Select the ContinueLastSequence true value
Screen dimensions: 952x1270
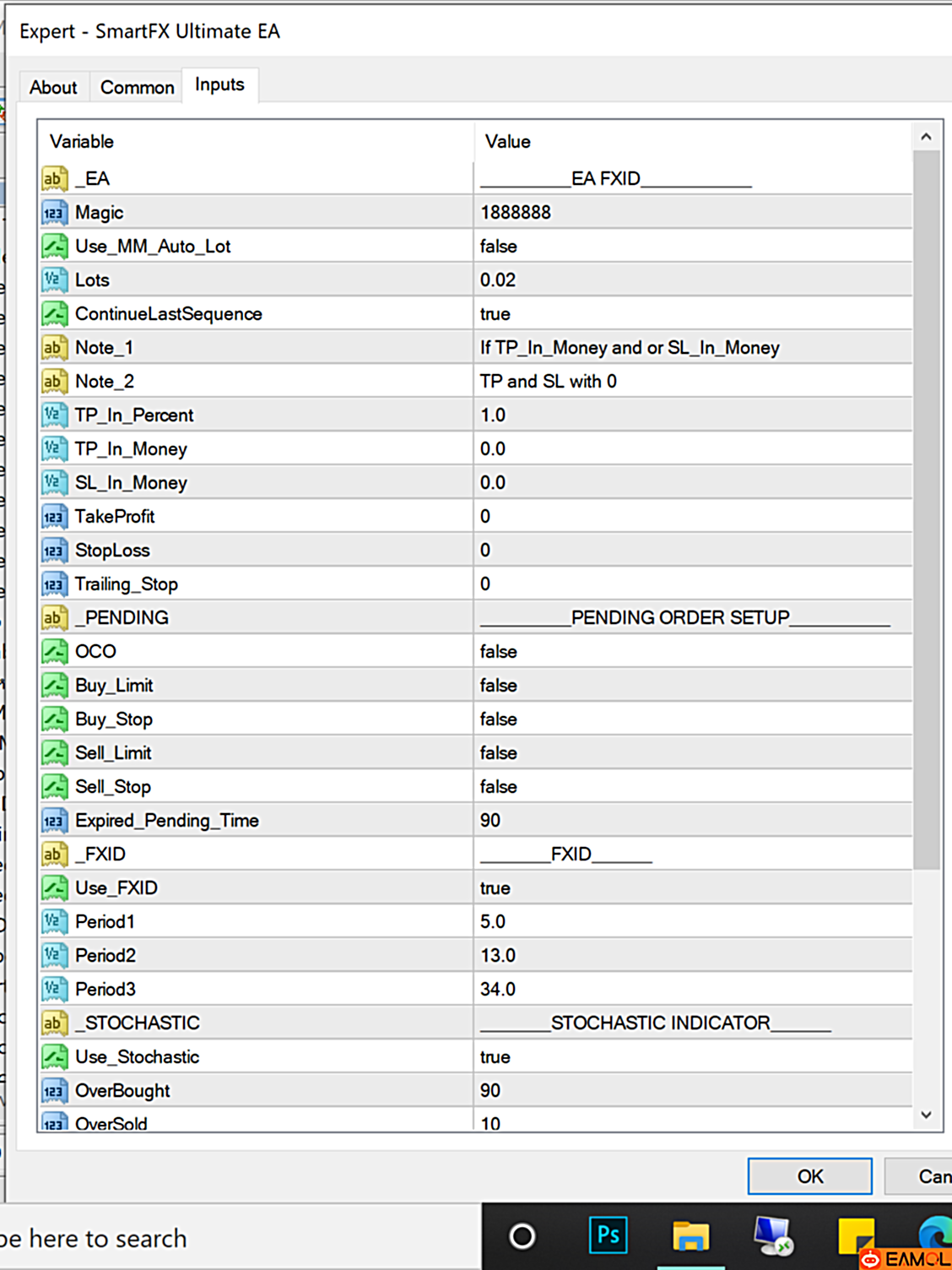495,313
